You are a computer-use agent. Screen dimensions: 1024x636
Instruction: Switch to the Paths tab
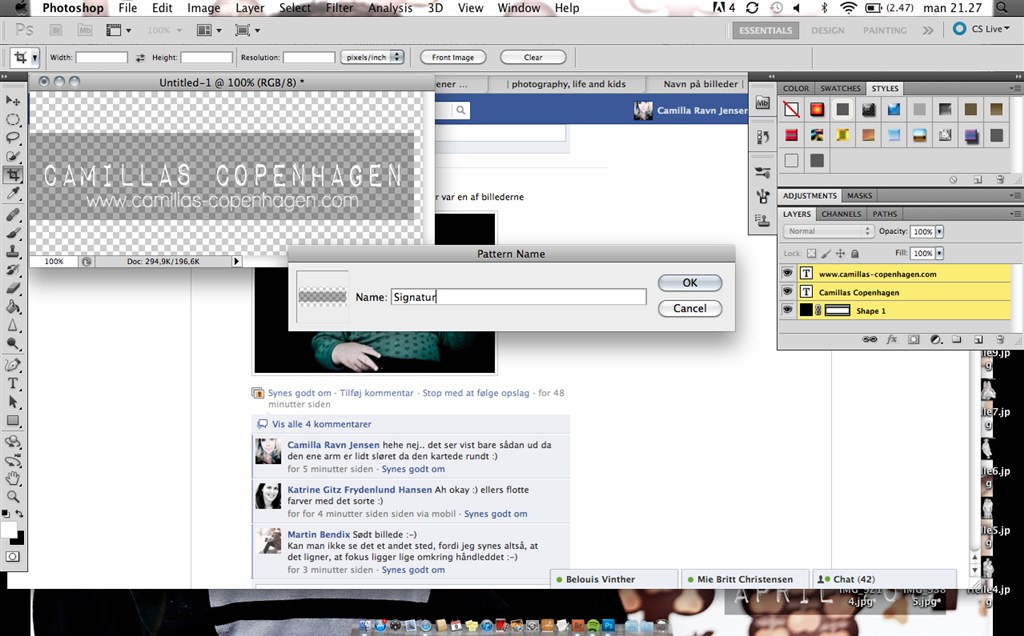click(884, 214)
